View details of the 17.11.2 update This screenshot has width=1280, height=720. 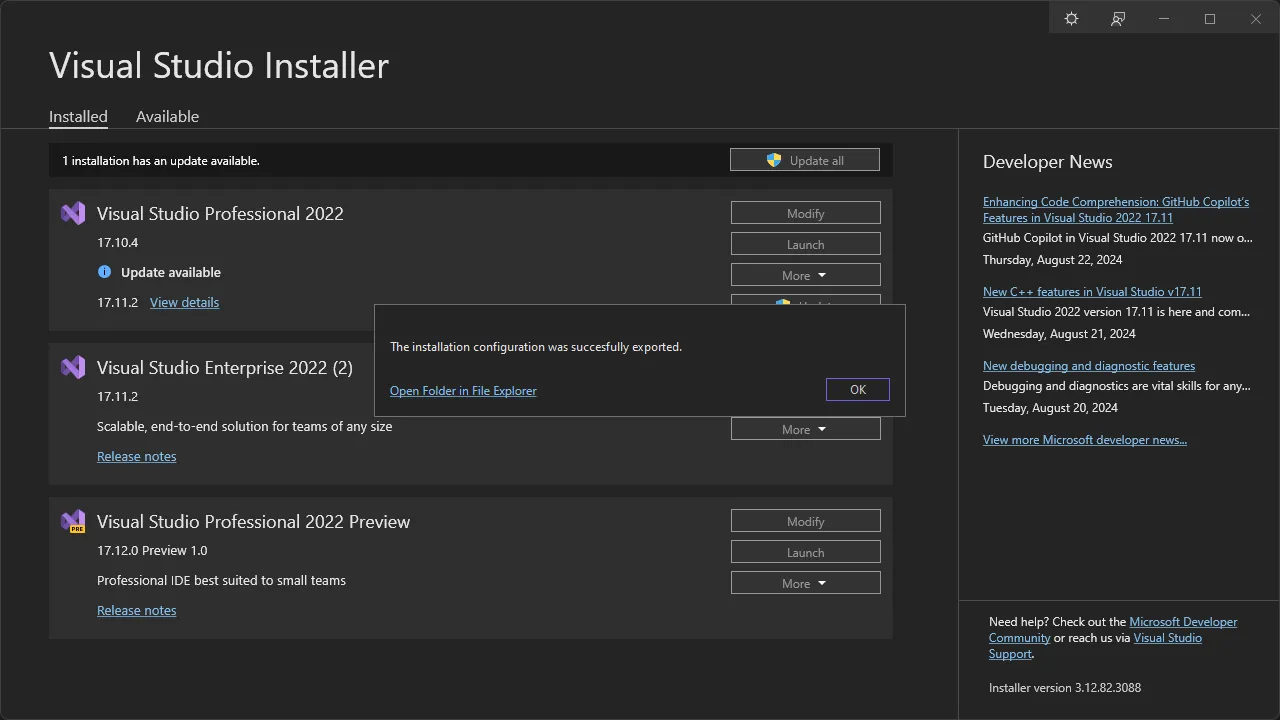point(184,302)
